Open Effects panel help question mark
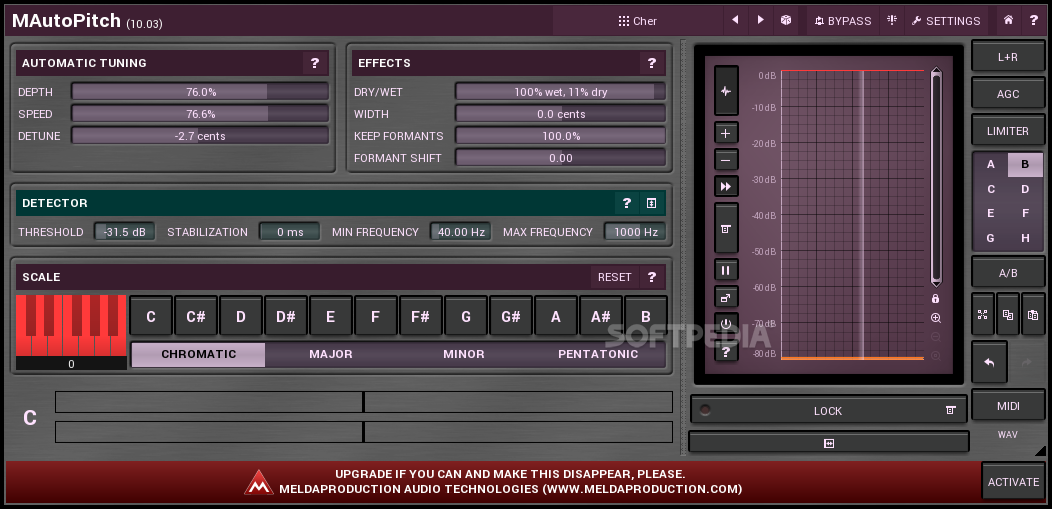This screenshot has height=509, width=1052. pos(651,63)
